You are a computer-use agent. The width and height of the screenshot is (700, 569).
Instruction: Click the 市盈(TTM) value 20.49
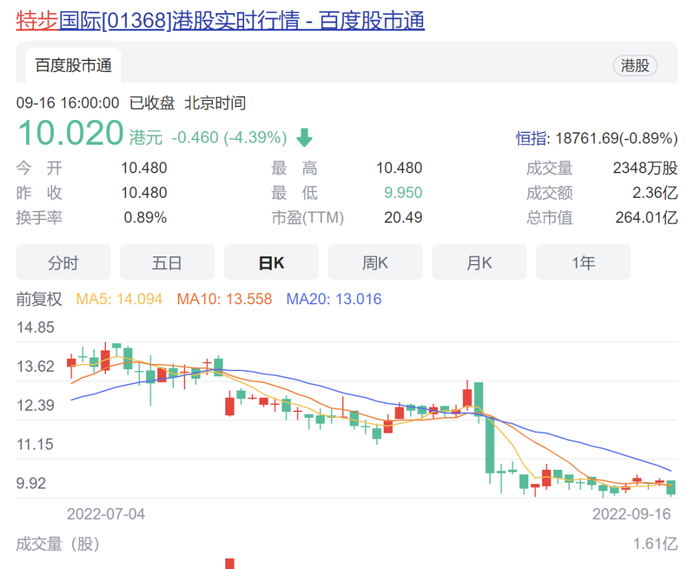point(403,217)
